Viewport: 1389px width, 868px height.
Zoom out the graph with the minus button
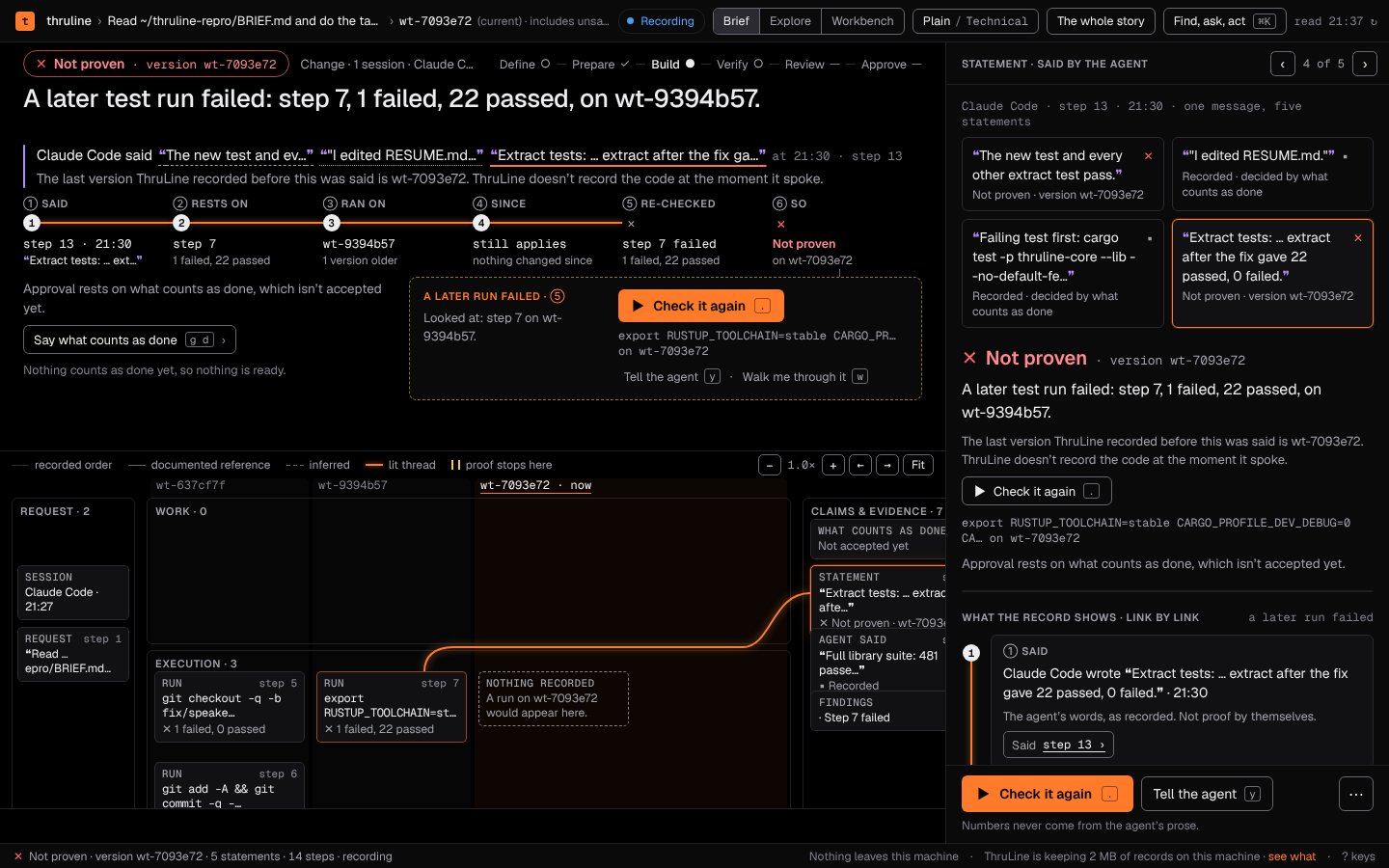tap(770, 465)
